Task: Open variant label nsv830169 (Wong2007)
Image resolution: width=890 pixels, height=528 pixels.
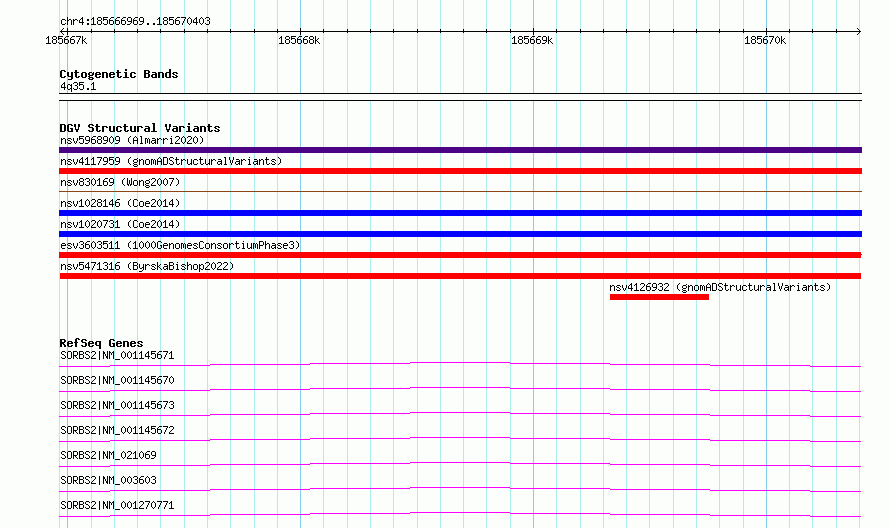Action: pos(120,182)
